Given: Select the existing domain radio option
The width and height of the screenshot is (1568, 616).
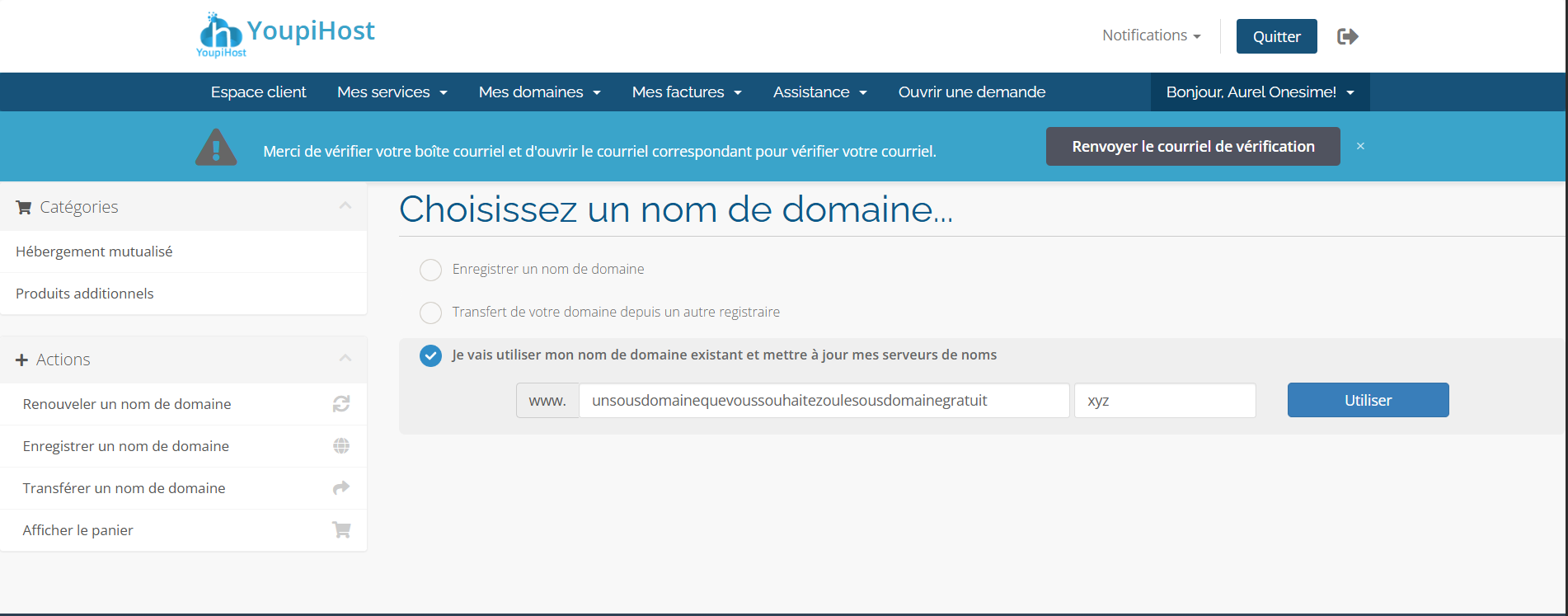Looking at the screenshot, I should click(430, 355).
